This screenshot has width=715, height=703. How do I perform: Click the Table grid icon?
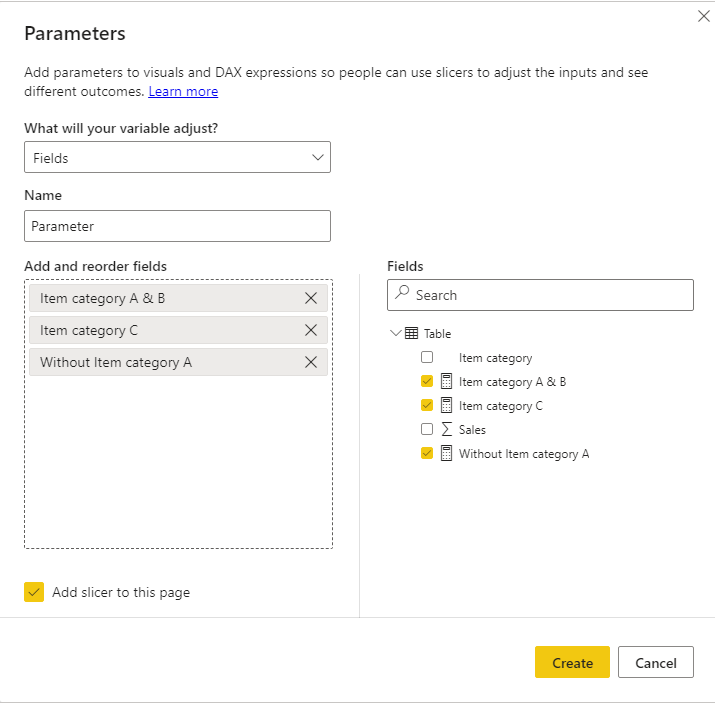pyautogui.click(x=411, y=333)
